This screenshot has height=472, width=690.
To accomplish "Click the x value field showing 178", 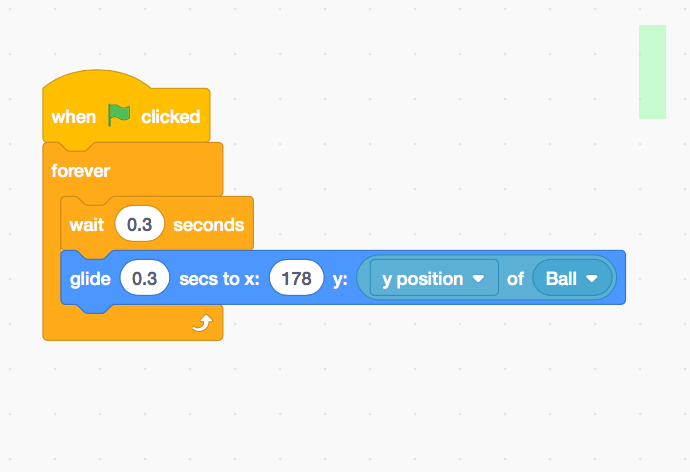I will (x=296, y=278).
